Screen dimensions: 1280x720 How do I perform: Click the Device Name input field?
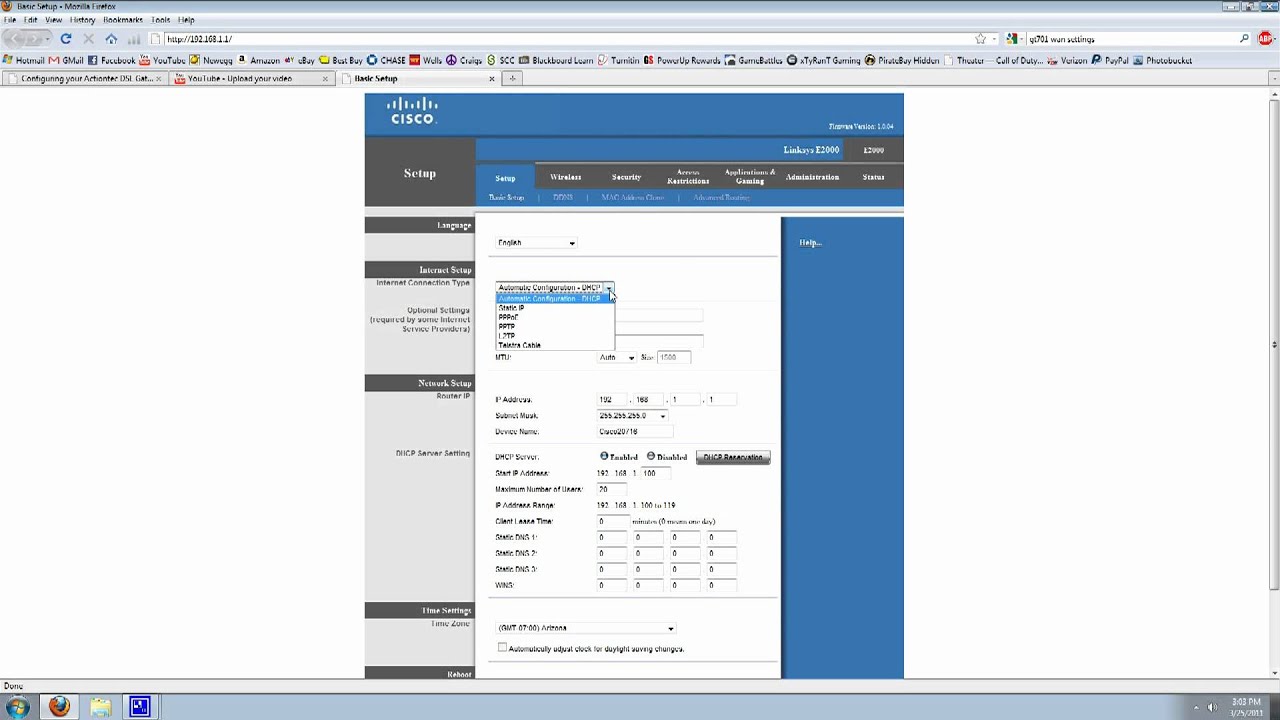click(634, 432)
